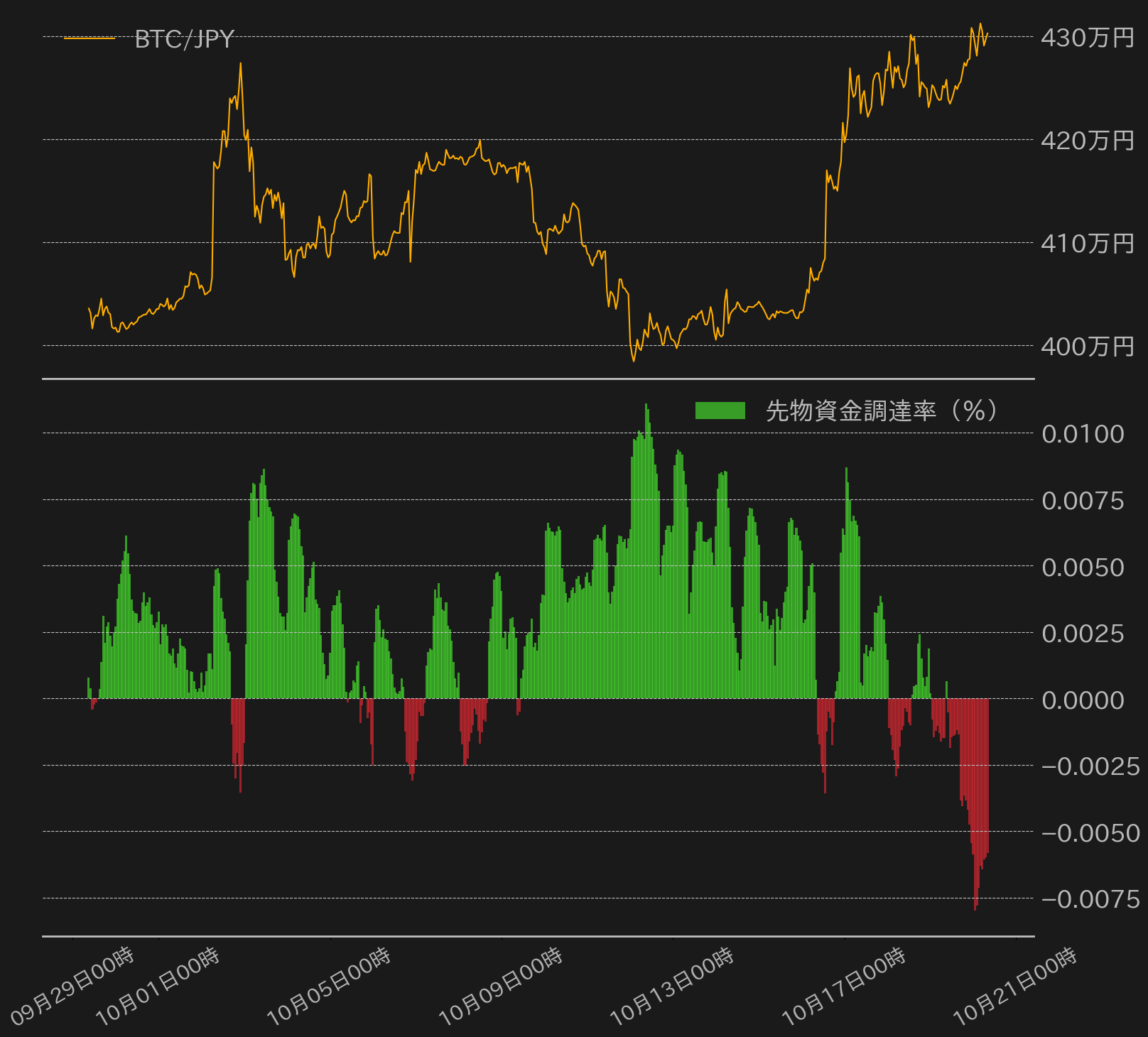
Task: Select the 400万円 price axis label
Action: tap(1088, 347)
